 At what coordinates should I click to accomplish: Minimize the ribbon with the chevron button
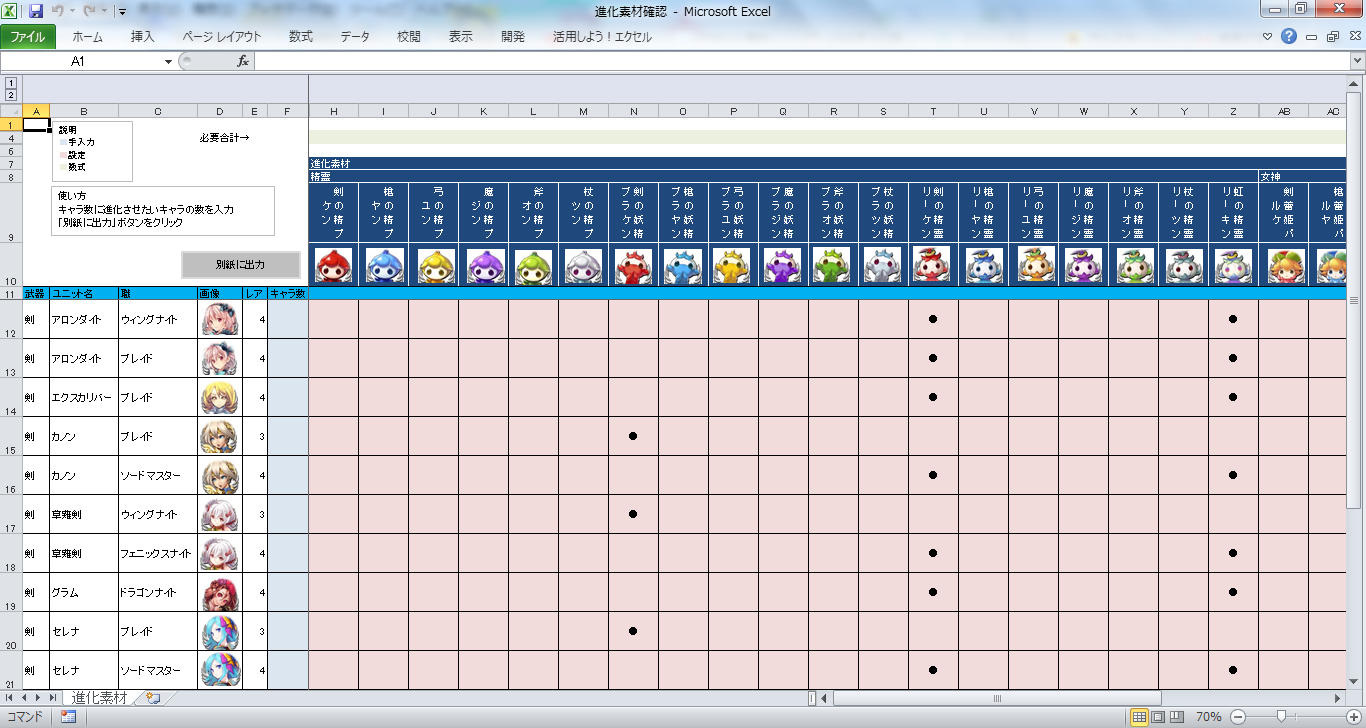[1268, 36]
